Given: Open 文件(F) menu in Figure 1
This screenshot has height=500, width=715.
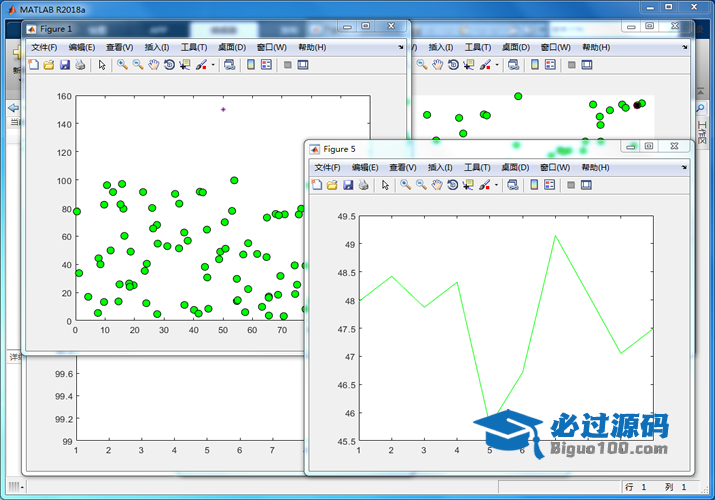Looking at the screenshot, I should [x=44, y=47].
